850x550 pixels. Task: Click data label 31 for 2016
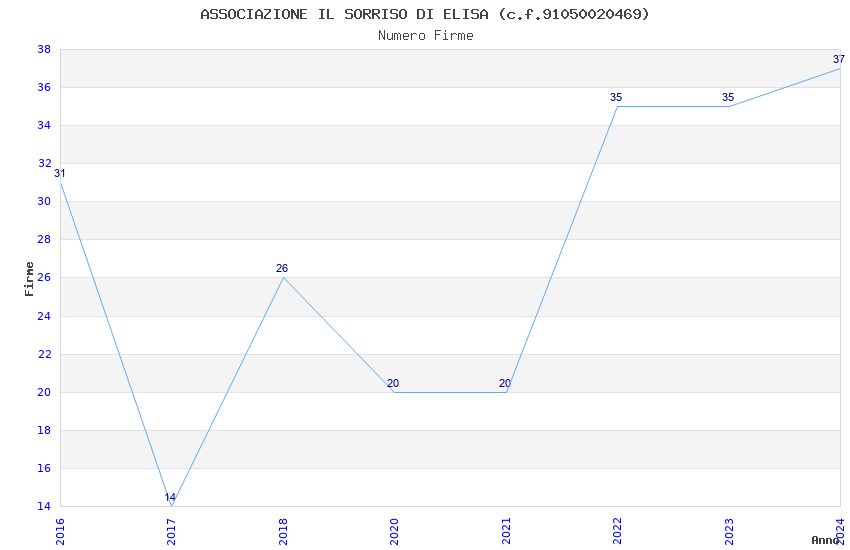[x=60, y=173]
